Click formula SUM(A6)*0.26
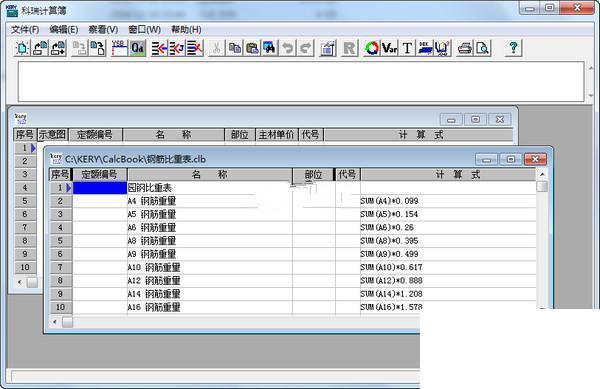 pyautogui.click(x=387, y=228)
